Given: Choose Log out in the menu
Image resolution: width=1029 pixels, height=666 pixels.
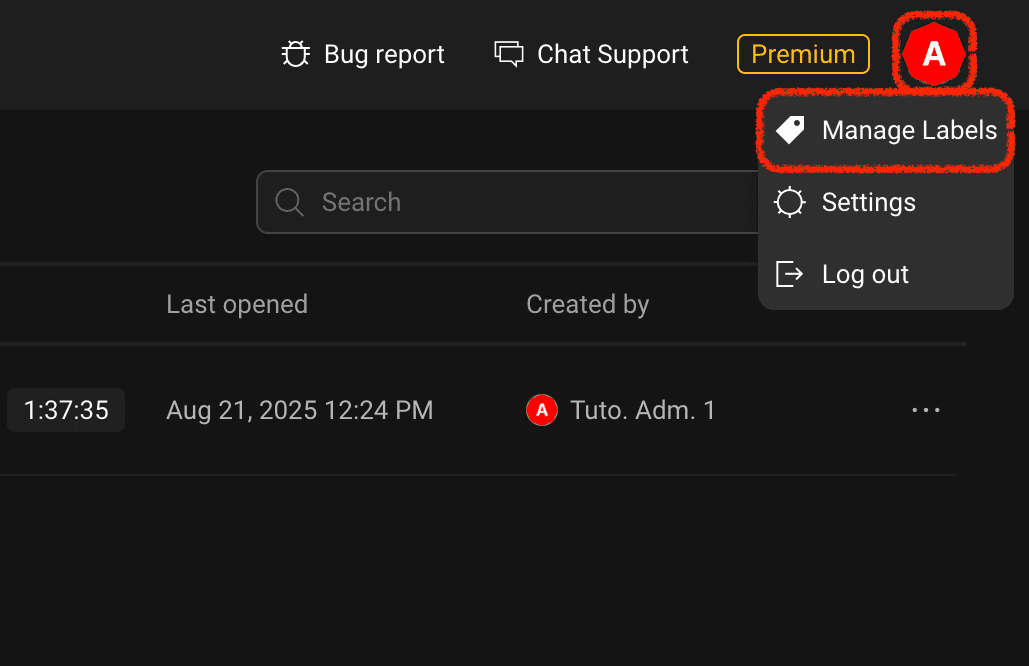Looking at the screenshot, I should (x=886, y=274).
